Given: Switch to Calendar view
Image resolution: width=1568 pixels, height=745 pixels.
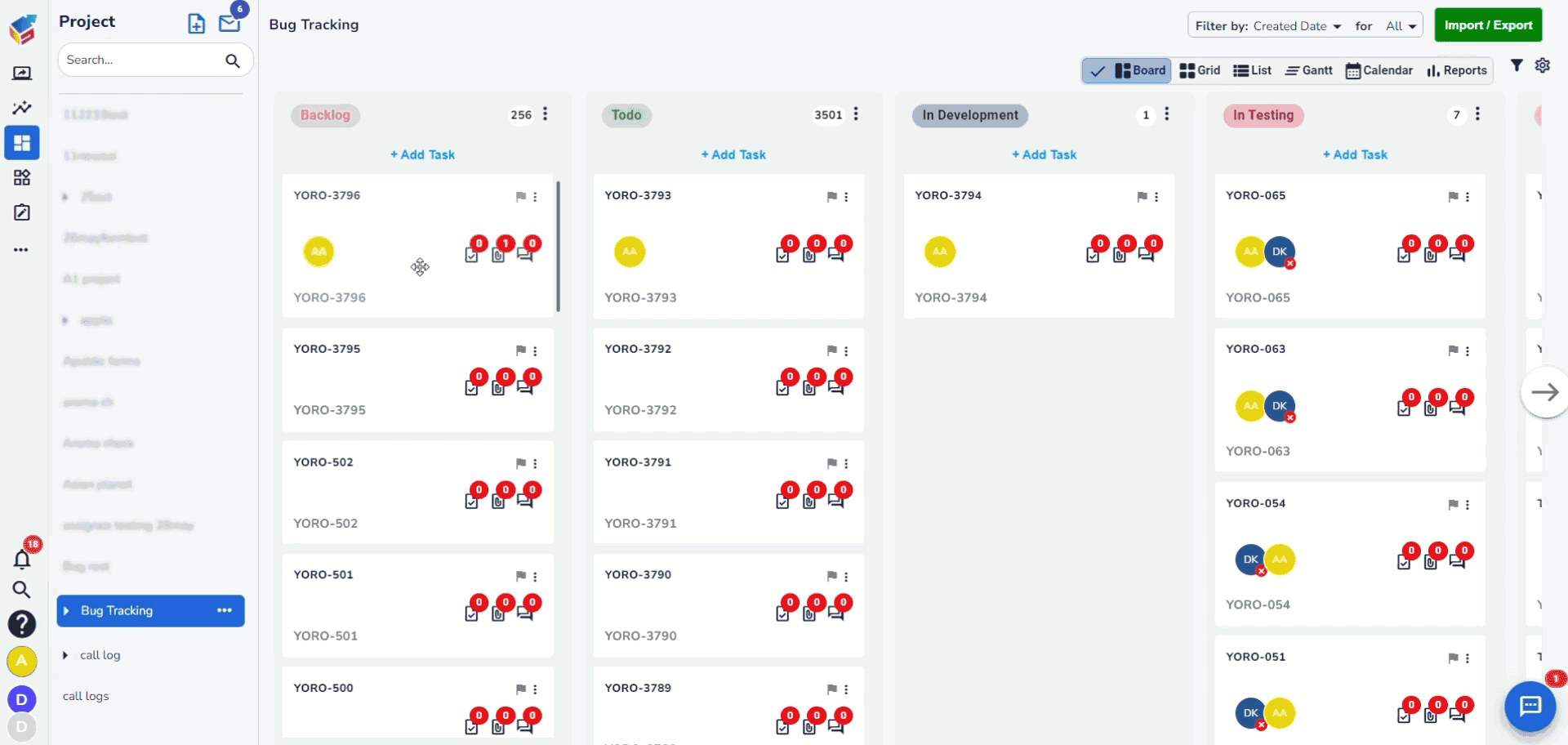Looking at the screenshot, I should tap(1379, 71).
